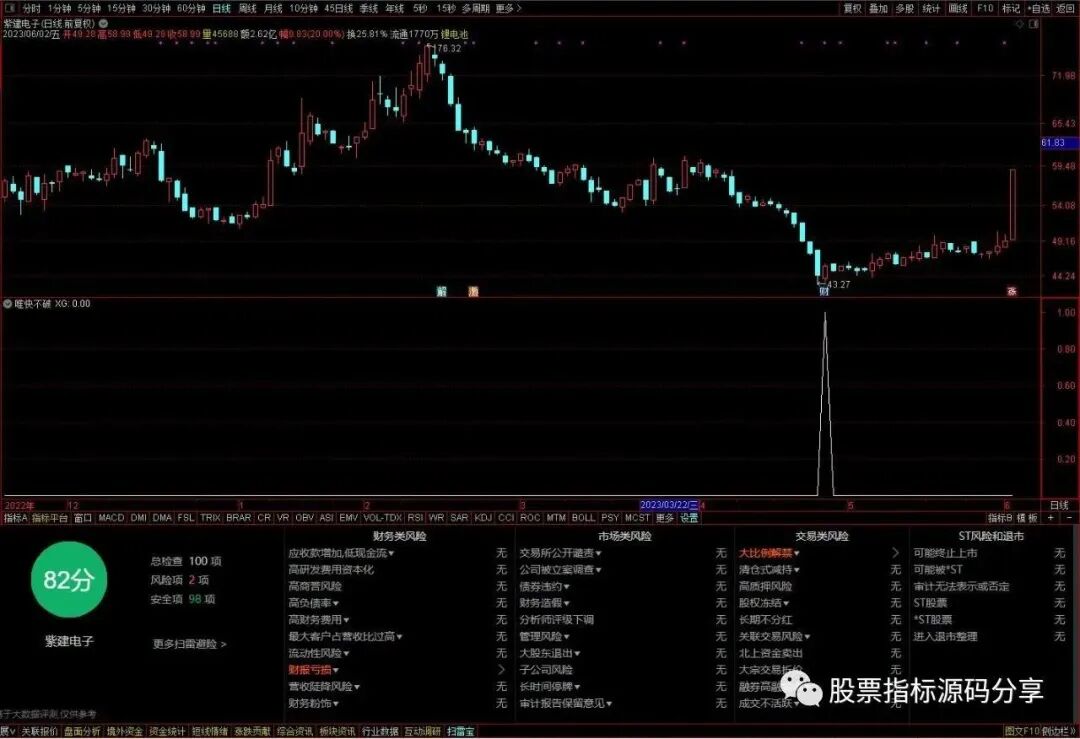The width and height of the screenshot is (1080, 739).
Task: Toggle the 唯快不破 indicator circle icon
Action: point(8,304)
